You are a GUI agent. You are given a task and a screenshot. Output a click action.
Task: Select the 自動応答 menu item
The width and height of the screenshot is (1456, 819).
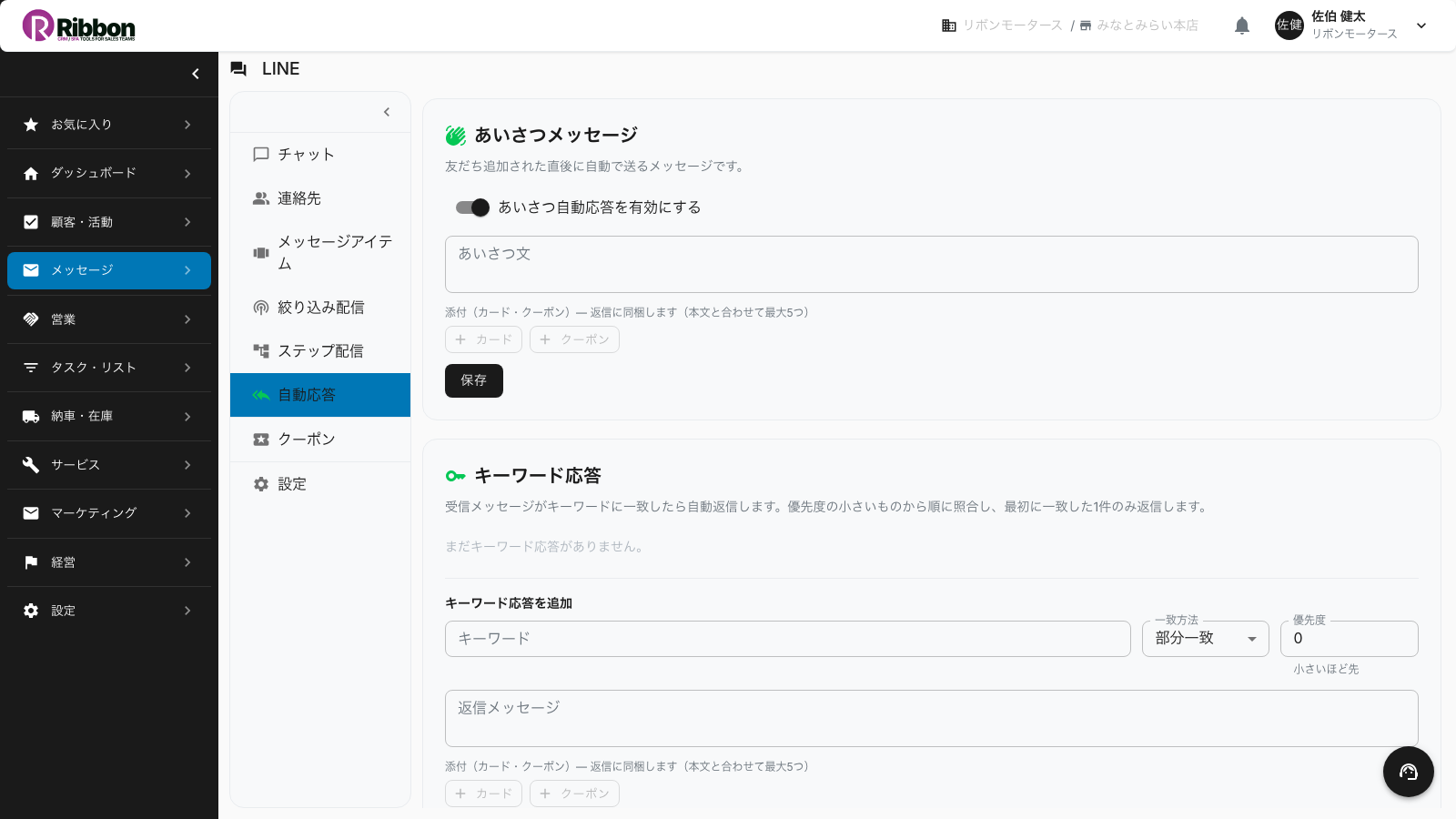click(x=320, y=395)
